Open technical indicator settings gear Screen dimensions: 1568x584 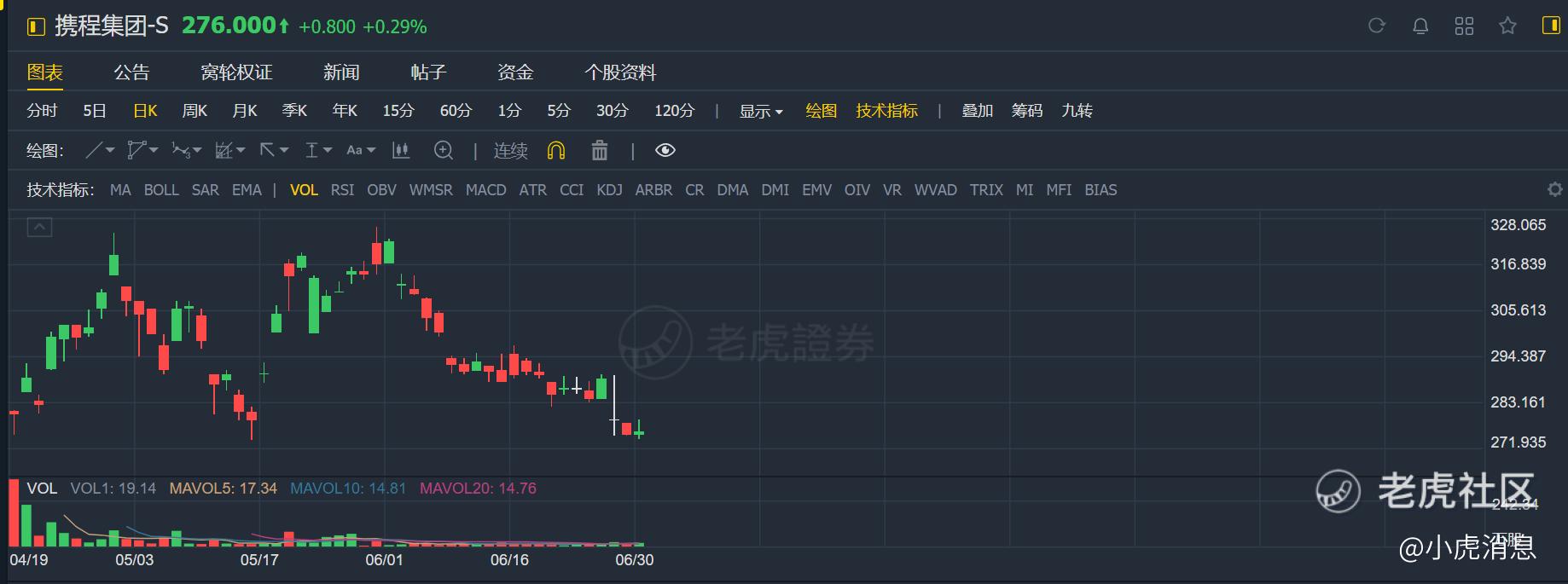1555,189
